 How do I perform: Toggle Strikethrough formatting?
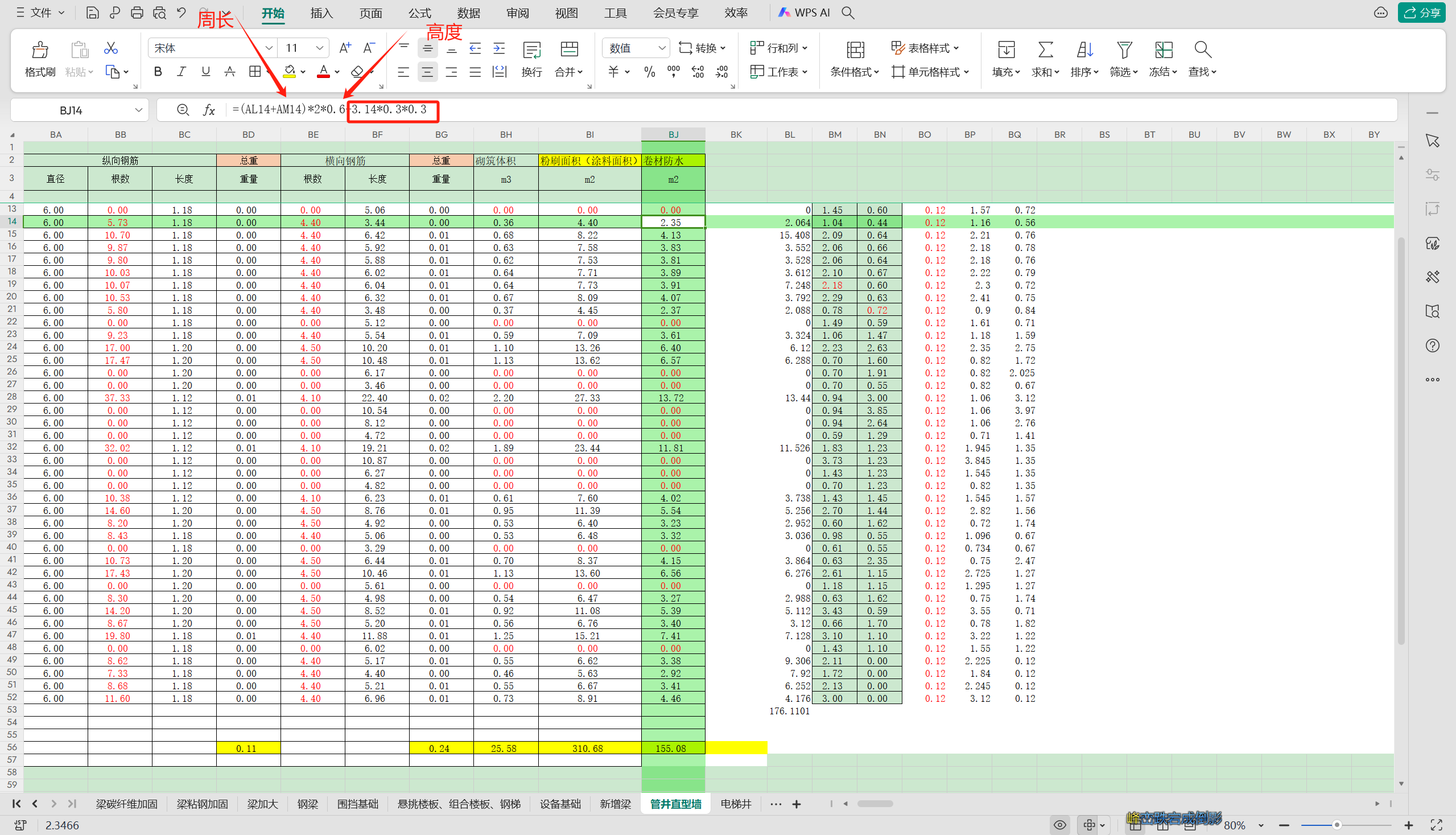229,72
